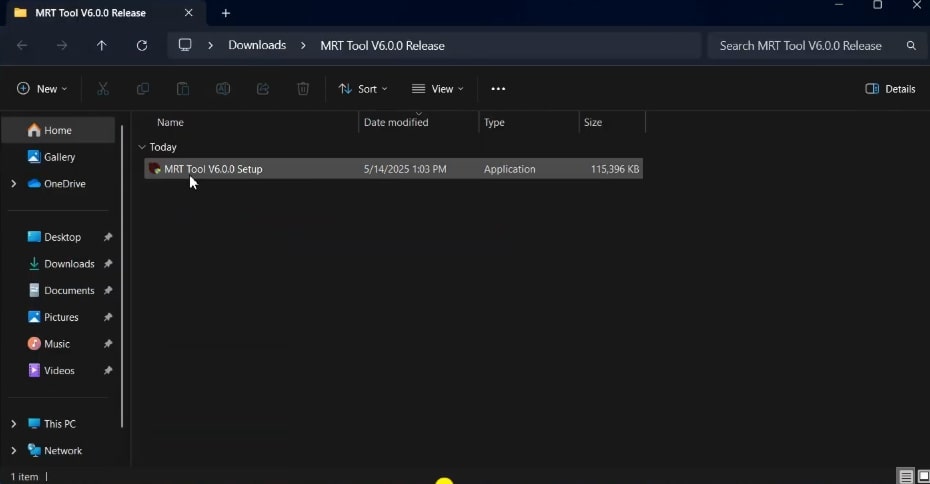
Task: Unpin Desktop using its pin icon
Action: click(x=108, y=237)
